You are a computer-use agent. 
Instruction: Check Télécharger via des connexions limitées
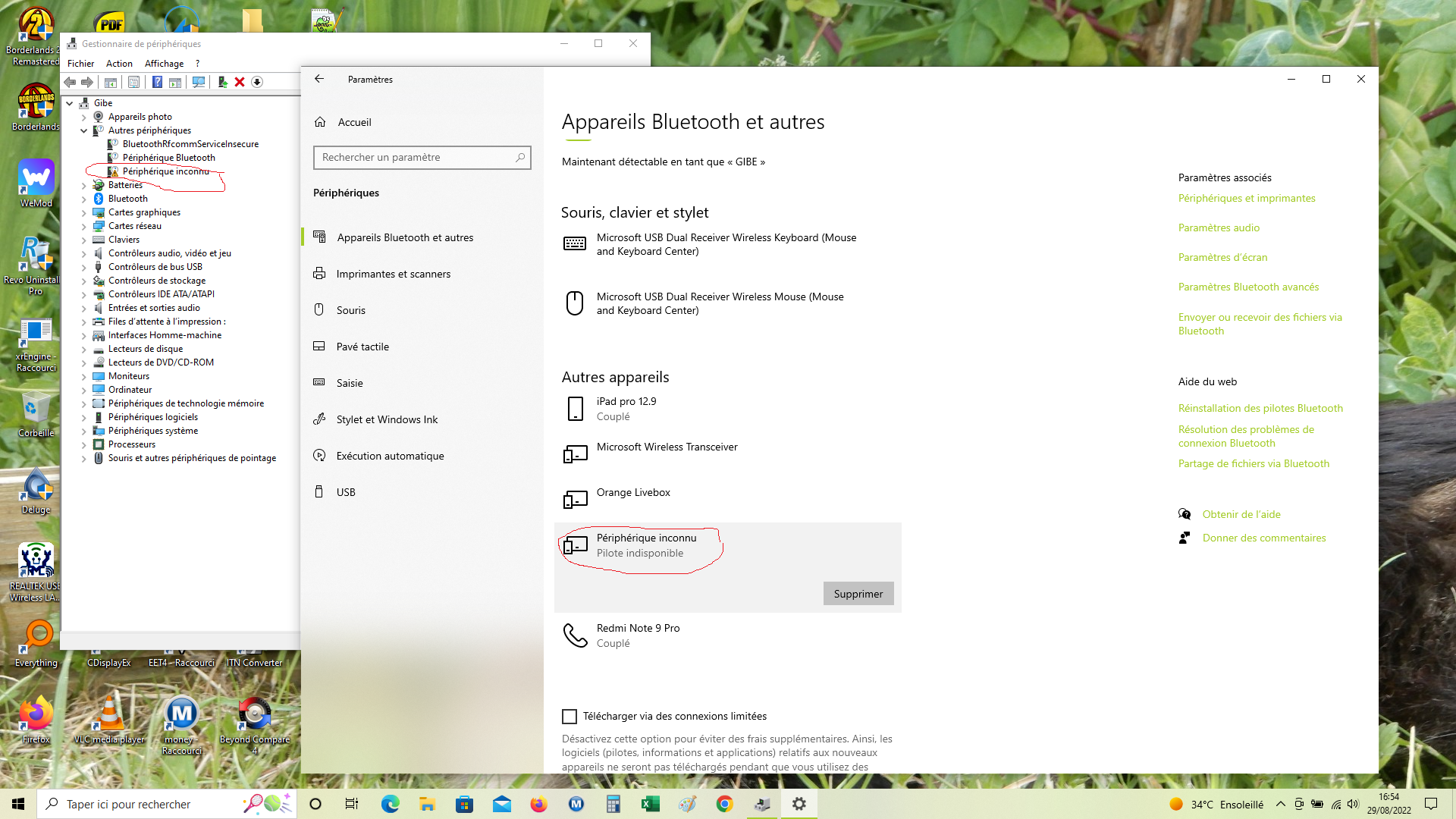570,717
